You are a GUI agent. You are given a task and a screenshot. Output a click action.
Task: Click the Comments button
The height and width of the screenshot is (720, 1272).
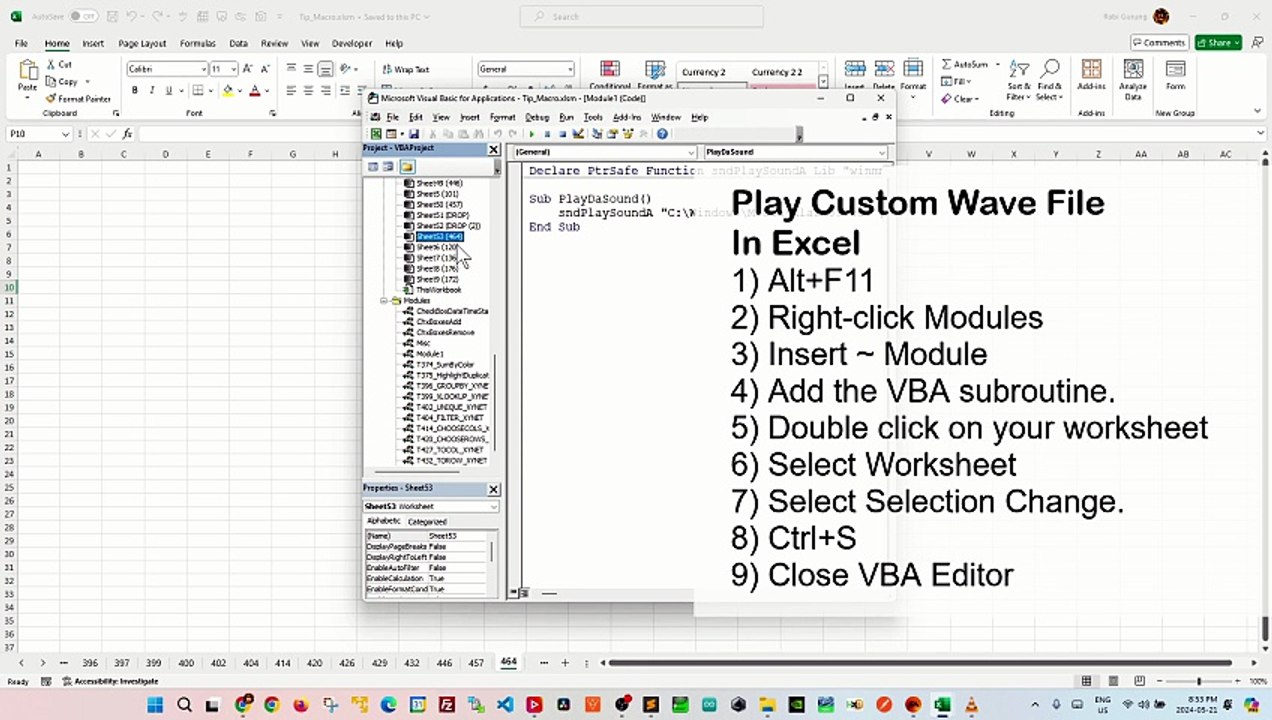coord(1159,43)
